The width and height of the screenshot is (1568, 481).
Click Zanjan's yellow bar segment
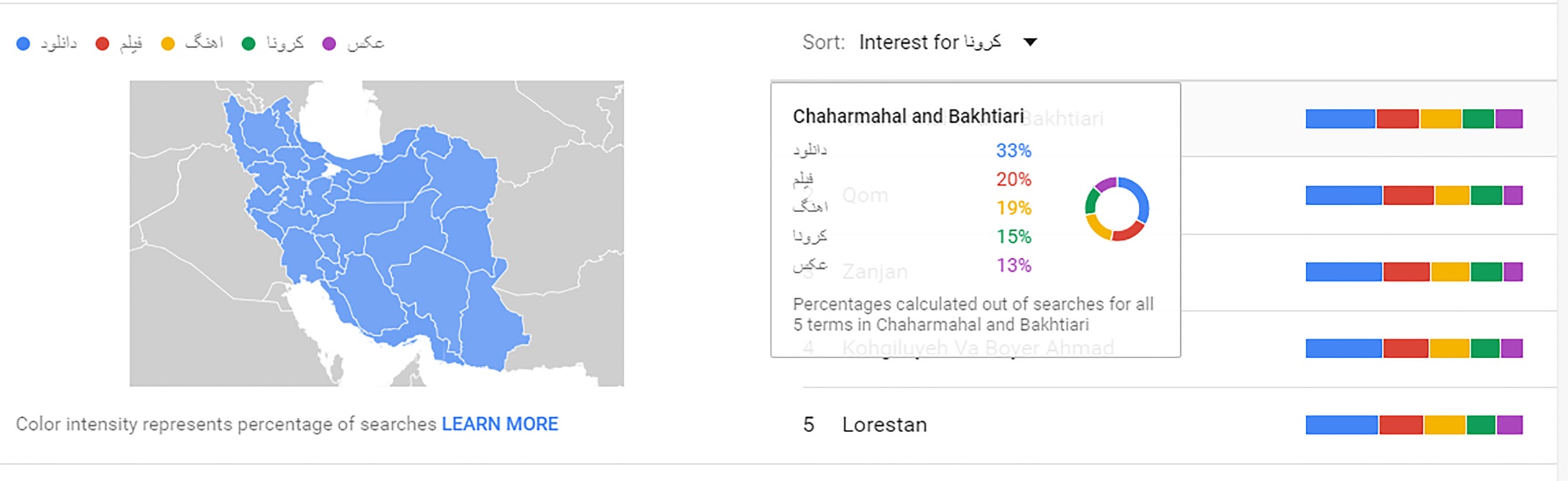(x=1450, y=272)
